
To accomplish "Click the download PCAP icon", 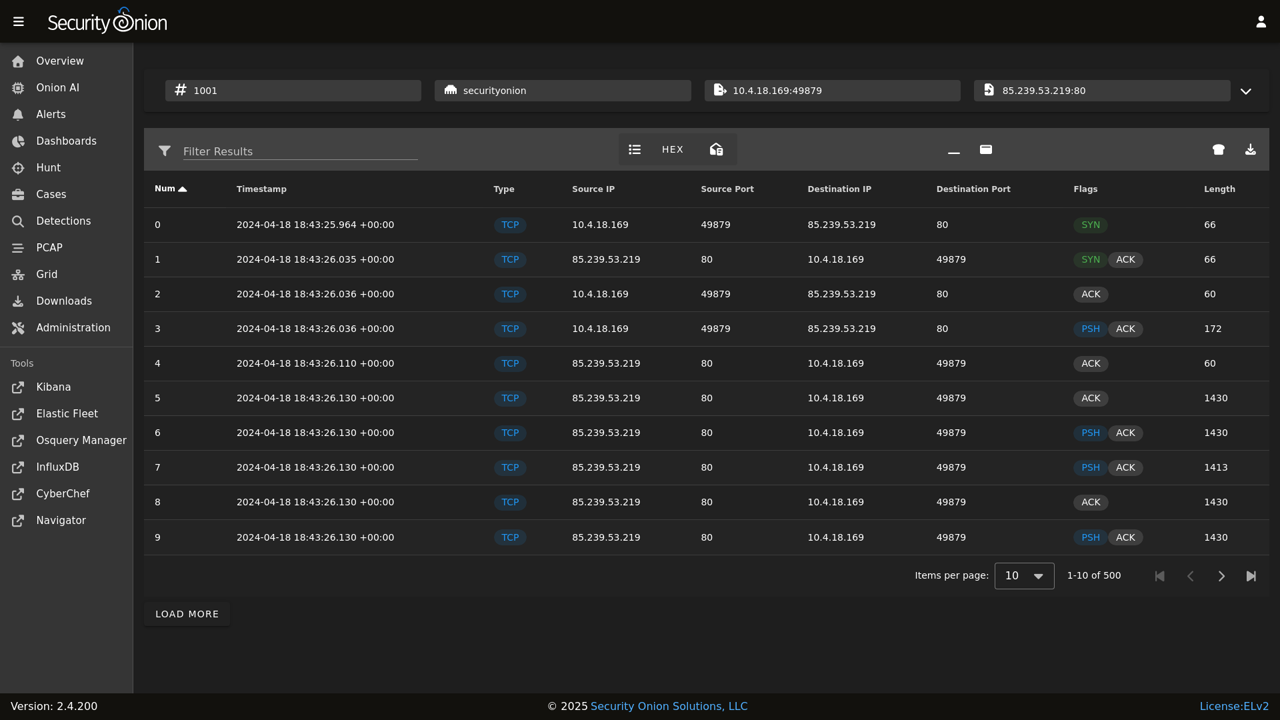I will pyautogui.click(x=1250, y=149).
